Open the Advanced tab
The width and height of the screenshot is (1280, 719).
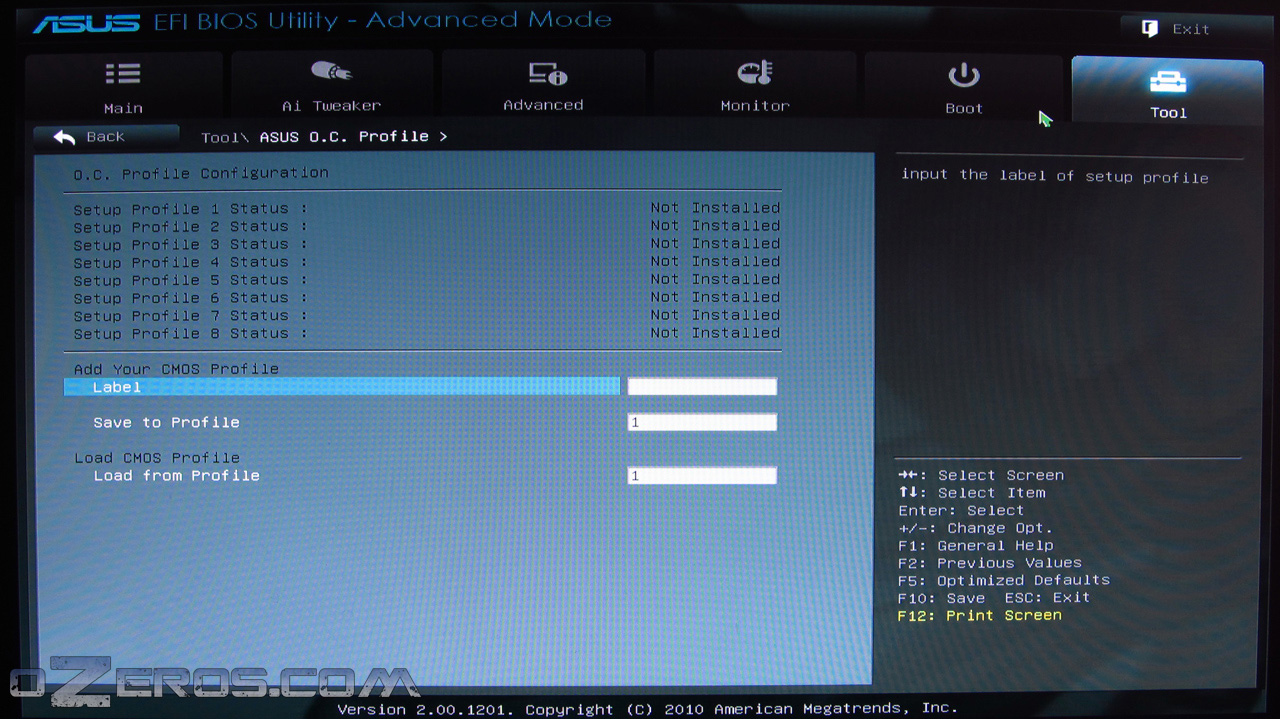pos(543,87)
